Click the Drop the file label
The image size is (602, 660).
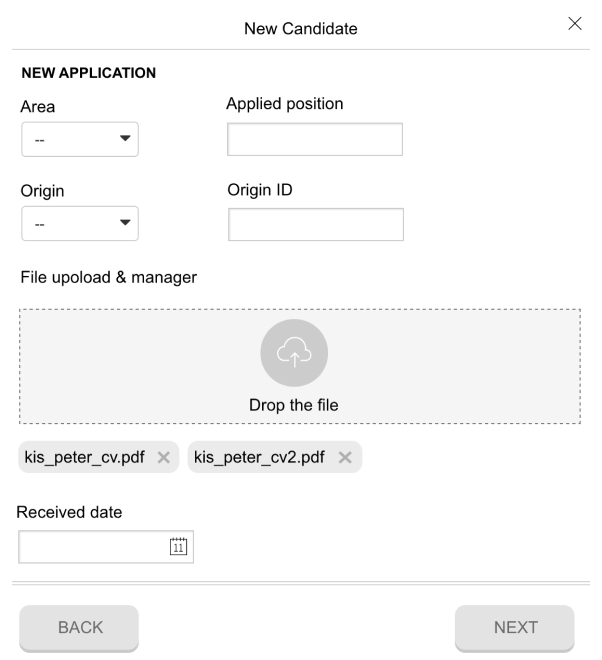[x=294, y=405]
